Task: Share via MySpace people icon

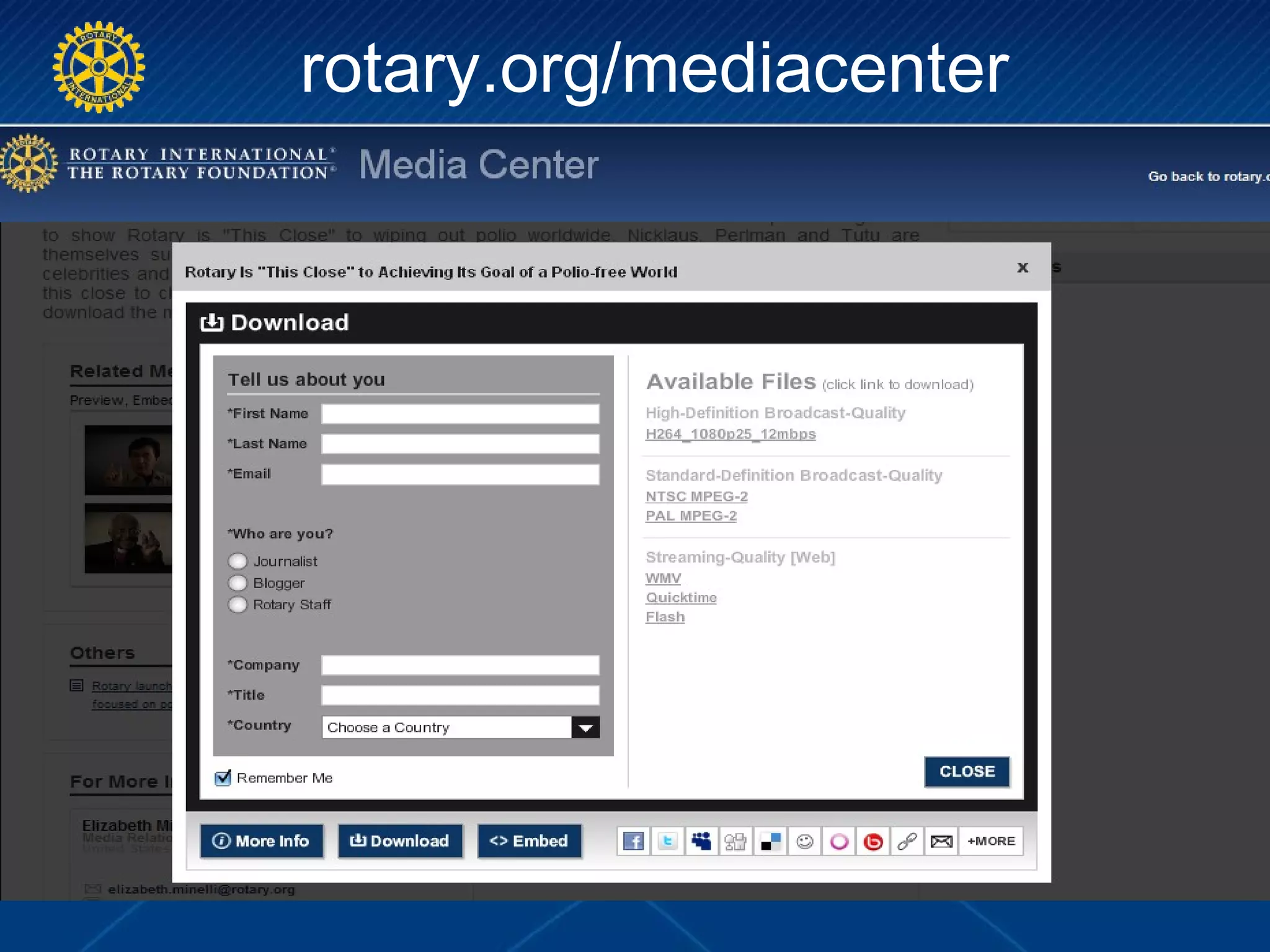Action: click(701, 841)
